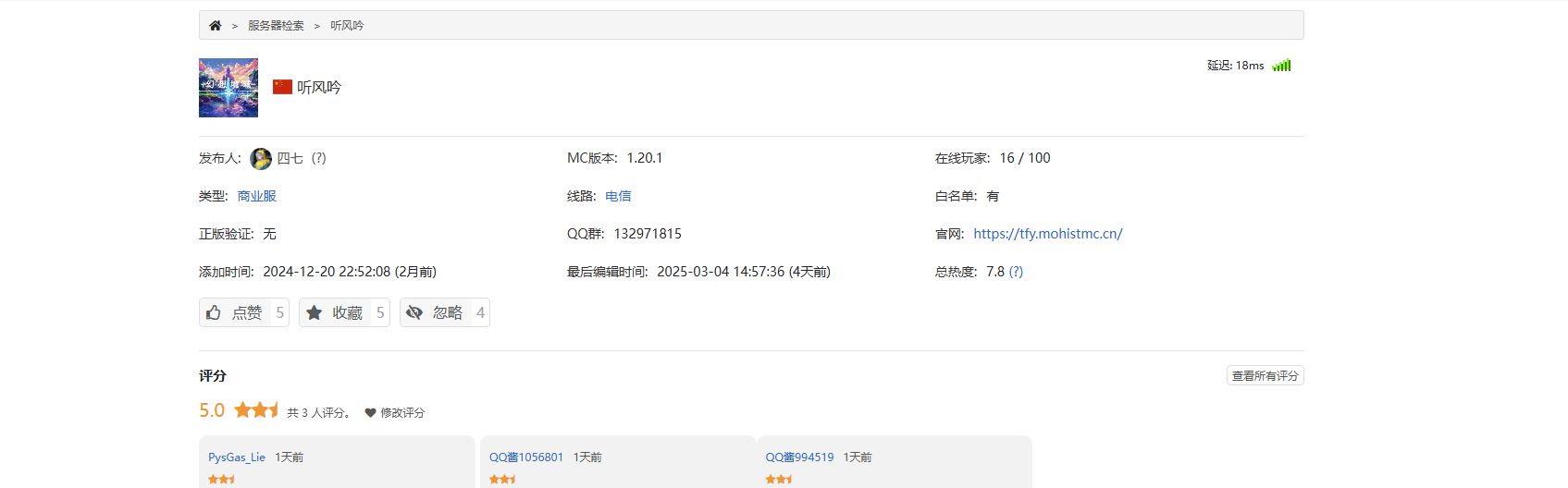Image resolution: width=1568 pixels, height=488 pixels.
Task: Open 服务器检索 breadcrumb link
Action: [x=276, y=26]
